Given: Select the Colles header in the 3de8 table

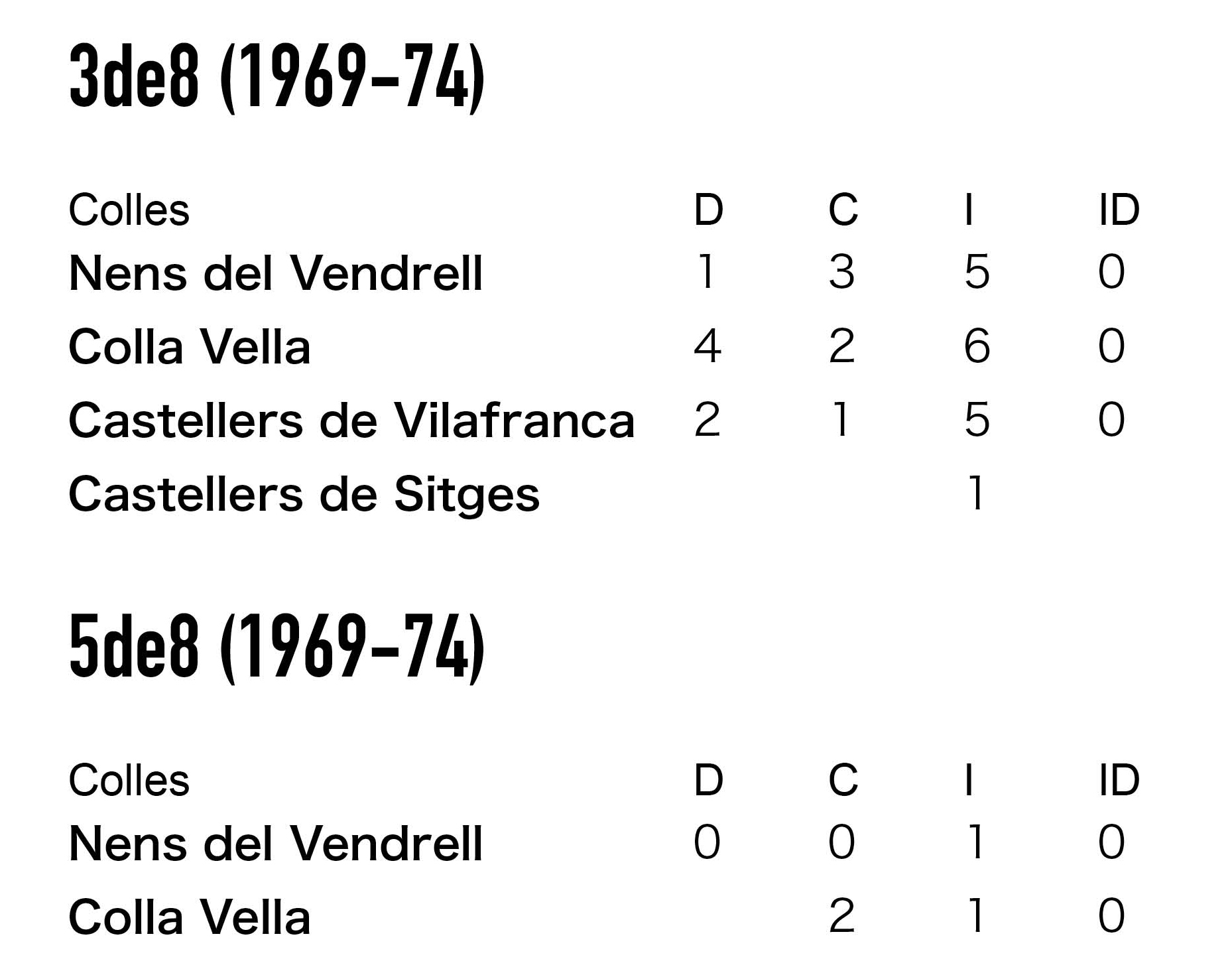Looking at the screenshot, I should click(129, 210).
